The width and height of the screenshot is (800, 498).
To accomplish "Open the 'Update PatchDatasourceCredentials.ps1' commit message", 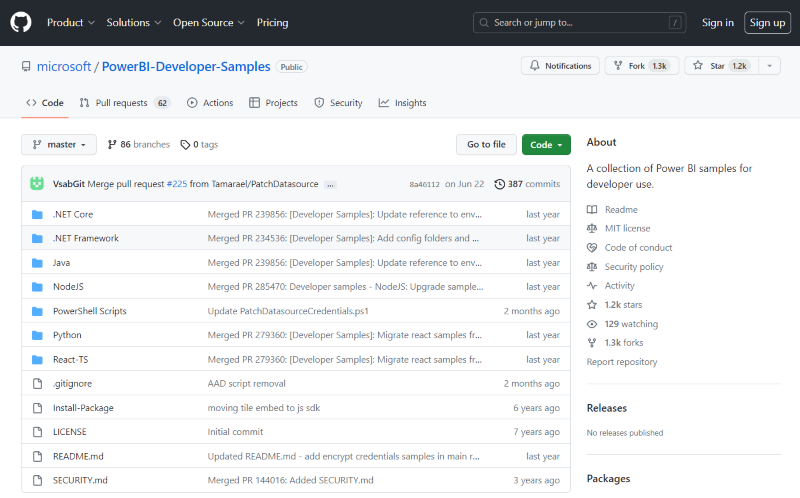I will click(x=288, y=311).
